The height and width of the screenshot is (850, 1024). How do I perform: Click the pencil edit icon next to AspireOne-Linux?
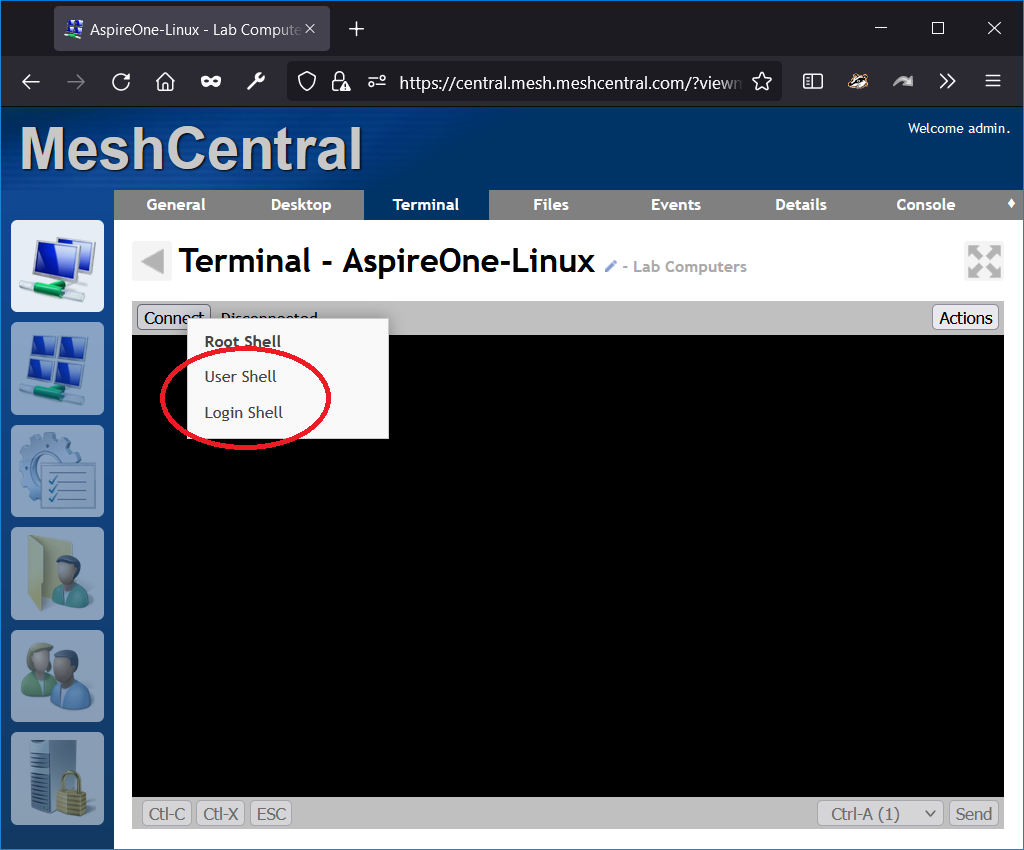tap(609, 266)
